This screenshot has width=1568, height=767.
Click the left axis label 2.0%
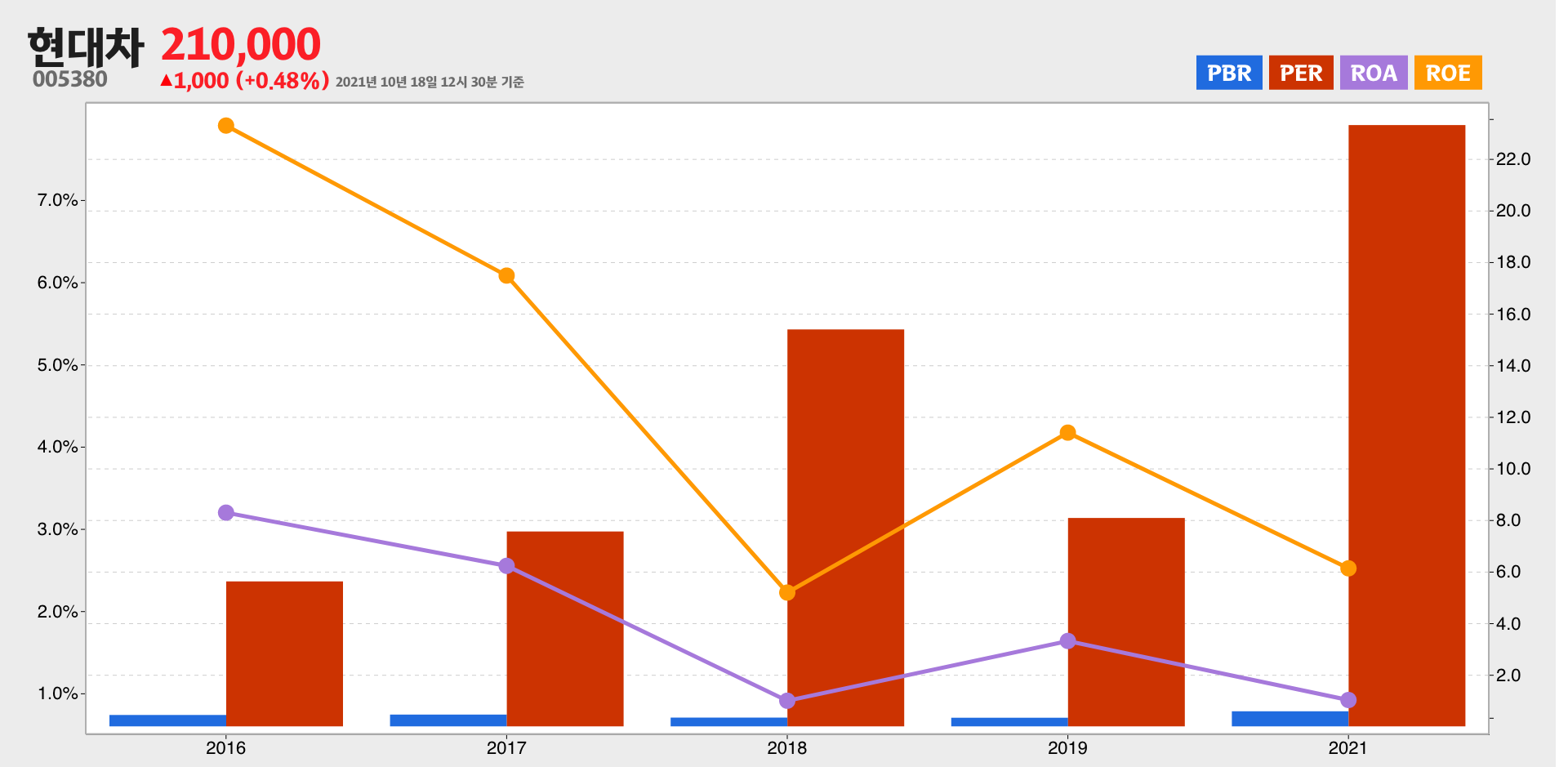(x=57, y=612)
